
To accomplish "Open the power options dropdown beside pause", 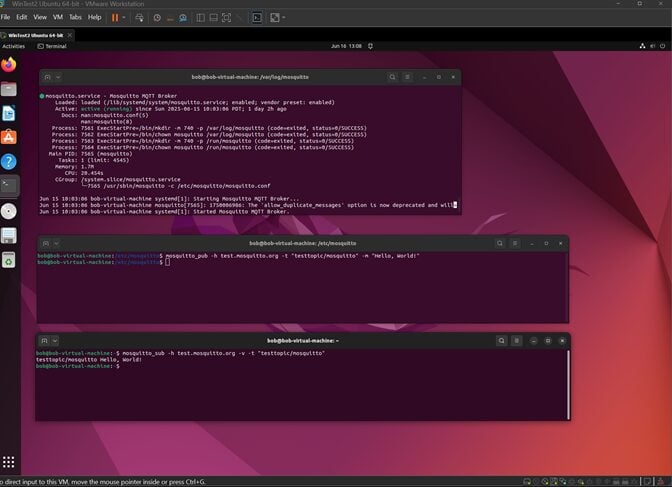I will pyautogui.click(x=126, y=17).
